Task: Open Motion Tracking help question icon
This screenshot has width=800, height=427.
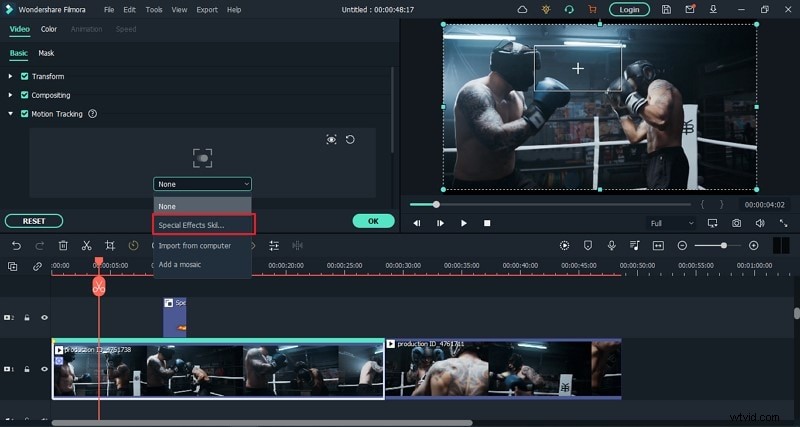Action: click(92, 114)
